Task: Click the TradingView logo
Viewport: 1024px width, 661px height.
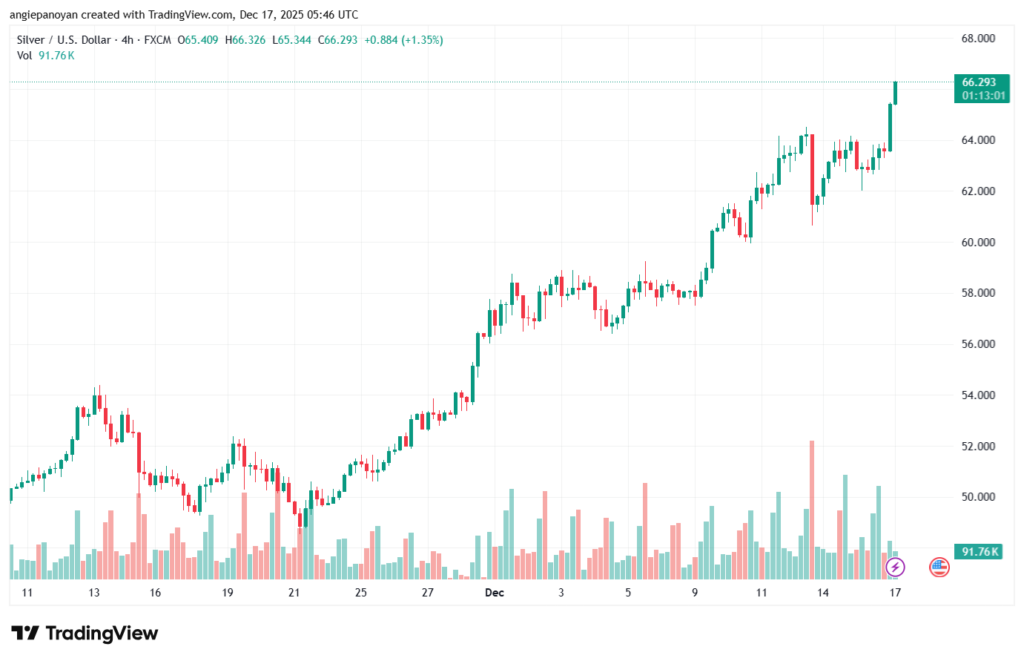Action: (85, 633)
